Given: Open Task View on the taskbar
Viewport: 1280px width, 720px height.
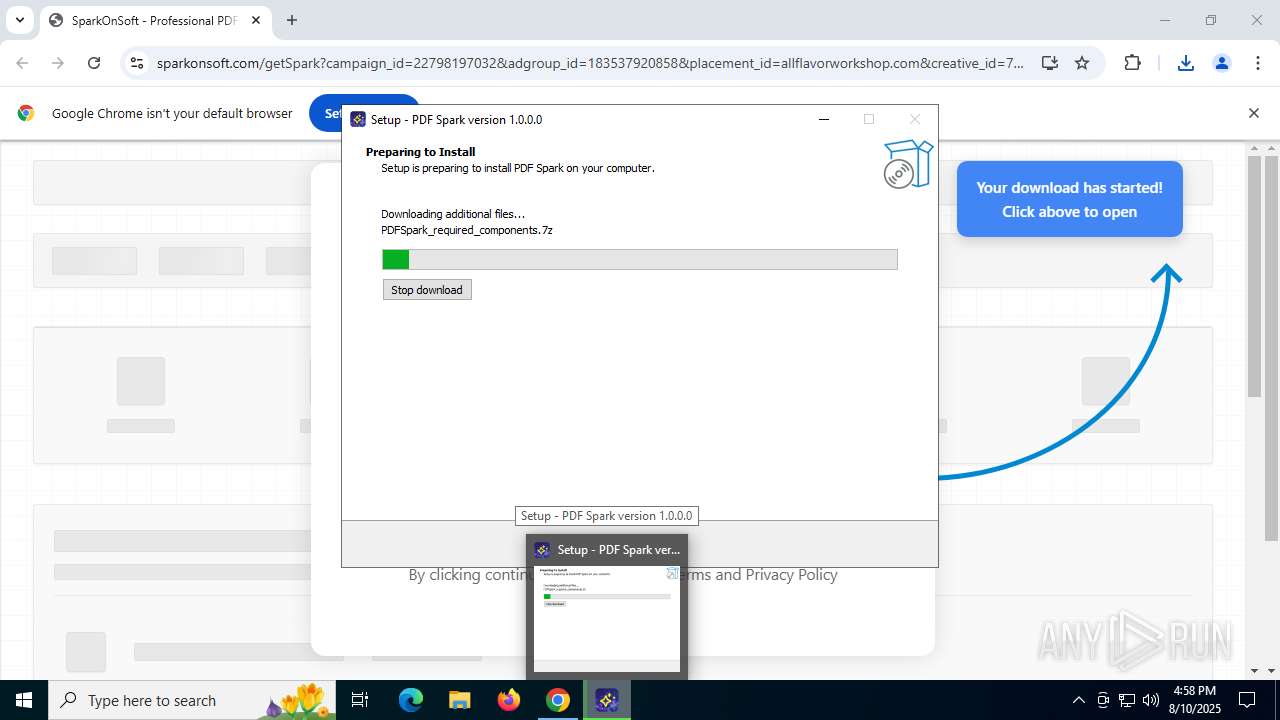Looking at the screenshot, I should [x=360, y=700].
